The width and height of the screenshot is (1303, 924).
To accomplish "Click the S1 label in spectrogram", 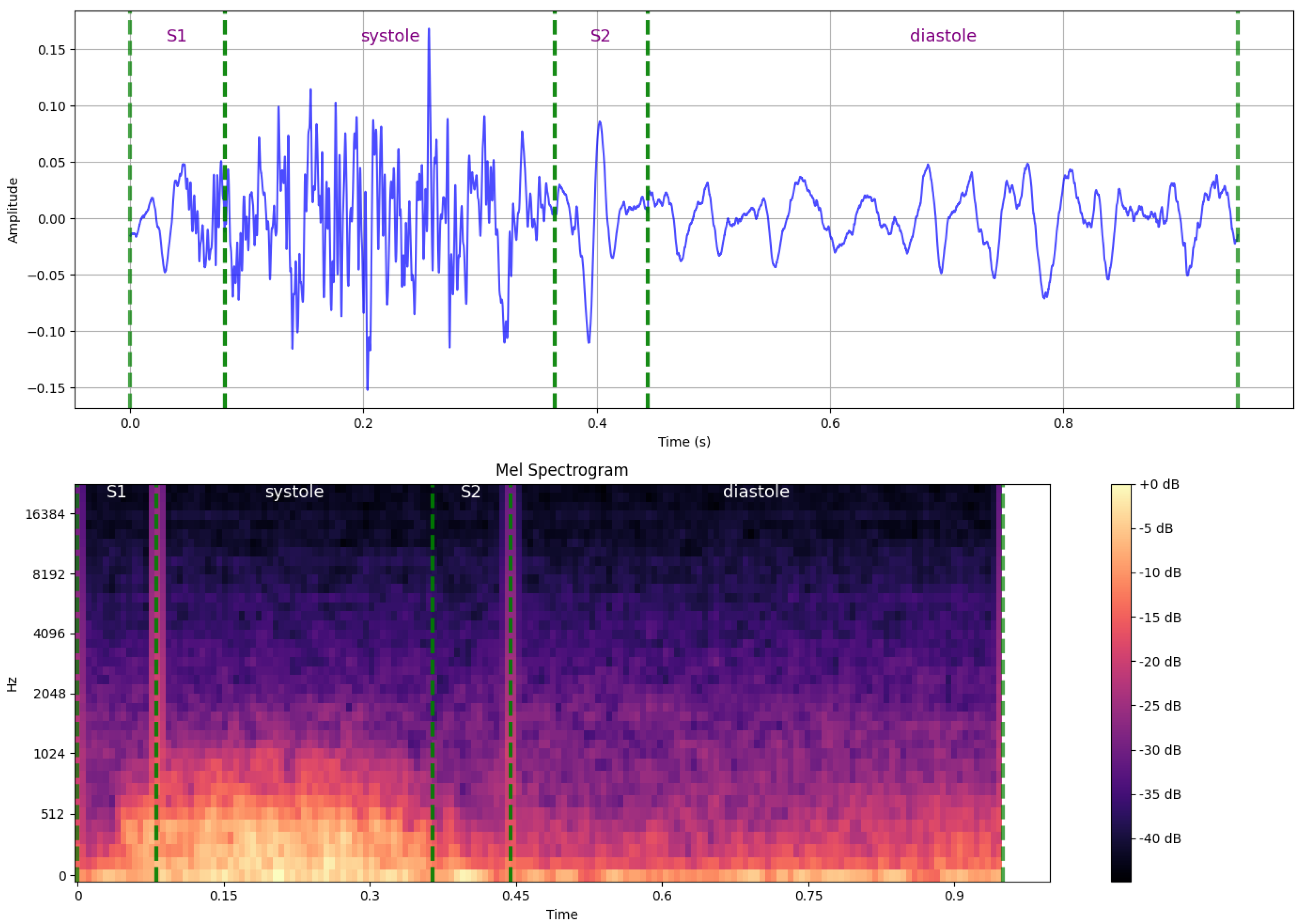I will point(116,491).
